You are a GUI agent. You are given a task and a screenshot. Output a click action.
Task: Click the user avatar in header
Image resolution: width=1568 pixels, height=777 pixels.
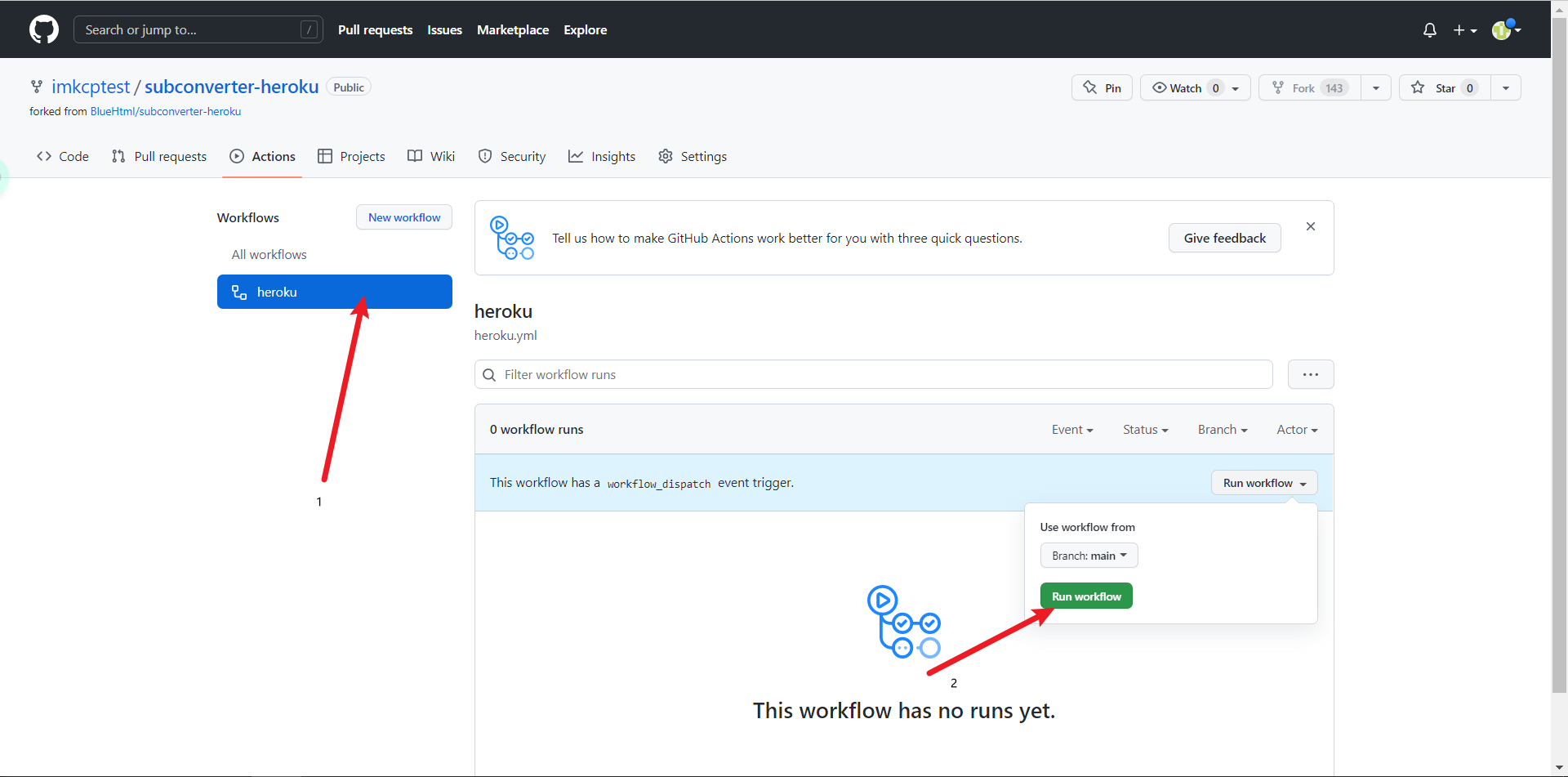[1503, 30]
